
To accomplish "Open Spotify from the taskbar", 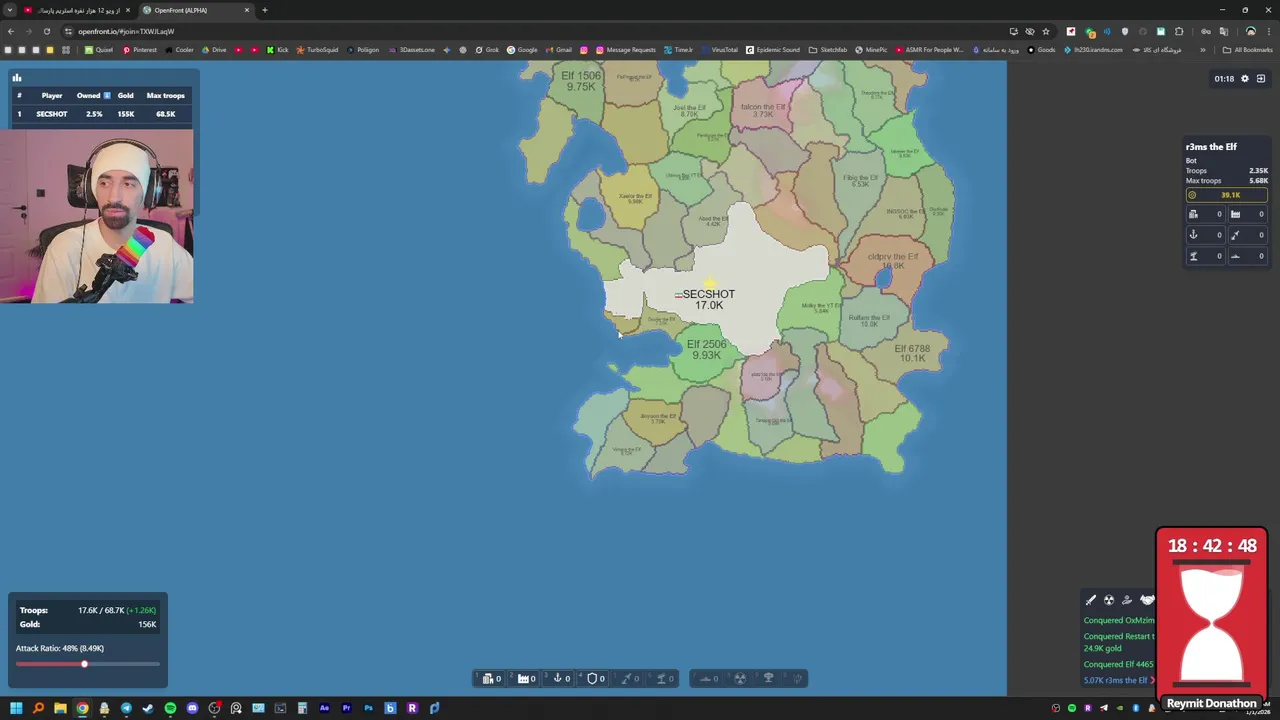I will (x=170, y=708).
